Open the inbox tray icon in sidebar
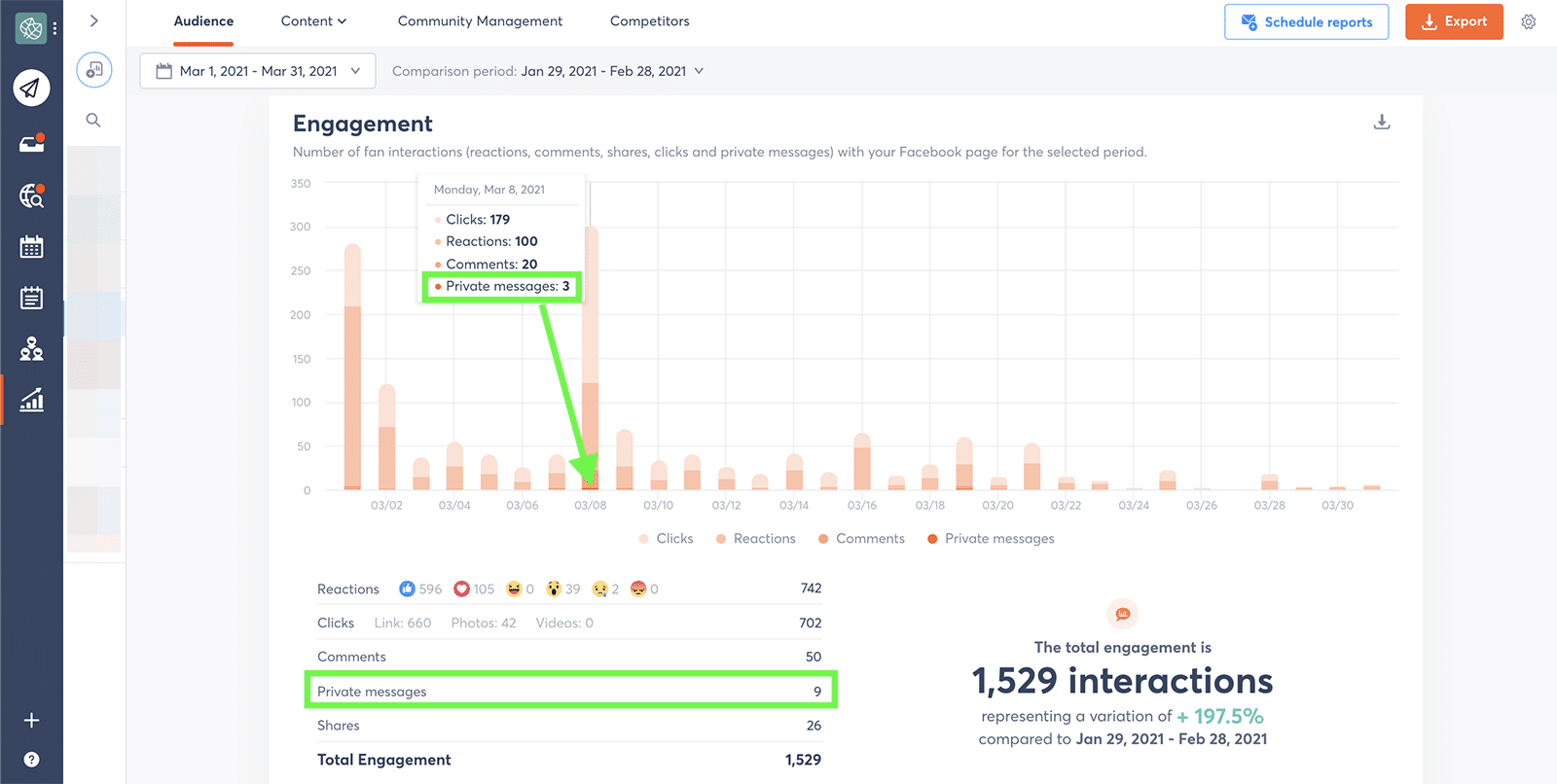The width and height of the screenshot is (1557, 784). pos(31,144)
